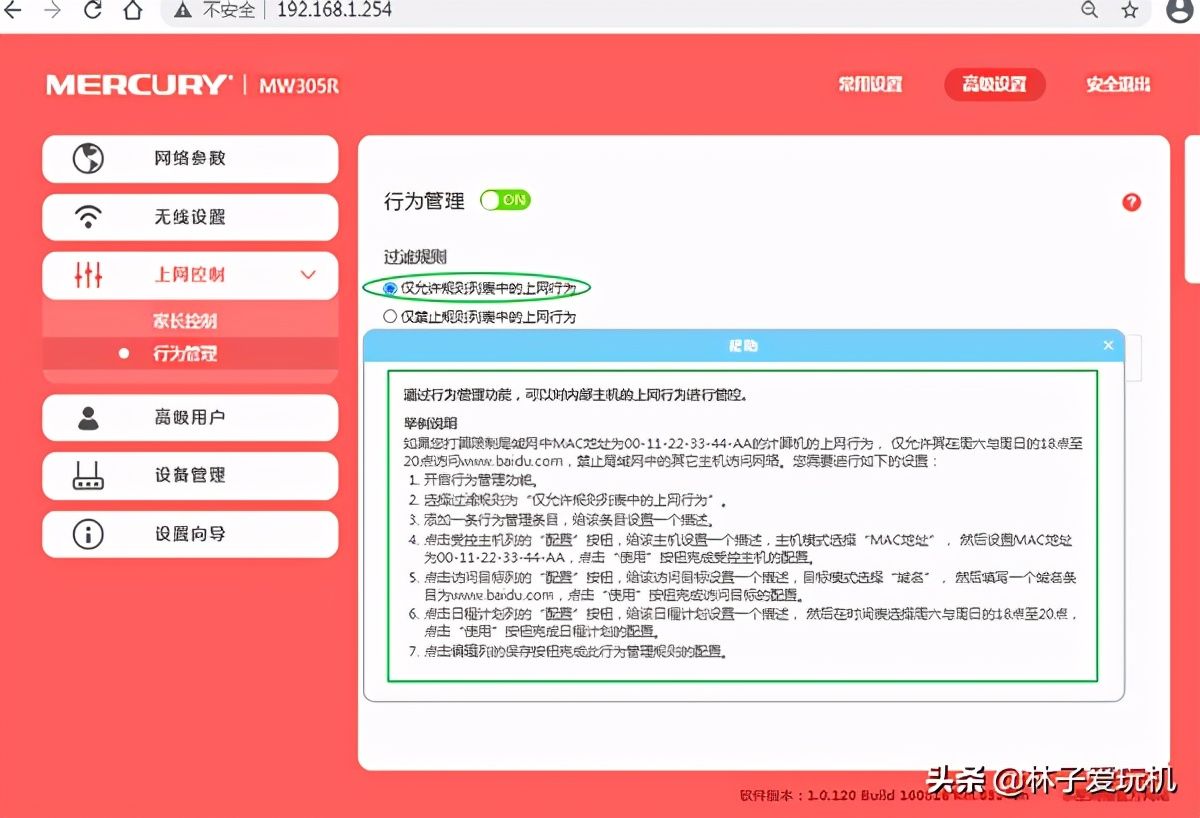Image resolution: width=1200 pixels, height=818 pixels.
Task: Click the sliders icon for 上网控制
Action: [x=88, y=274]
